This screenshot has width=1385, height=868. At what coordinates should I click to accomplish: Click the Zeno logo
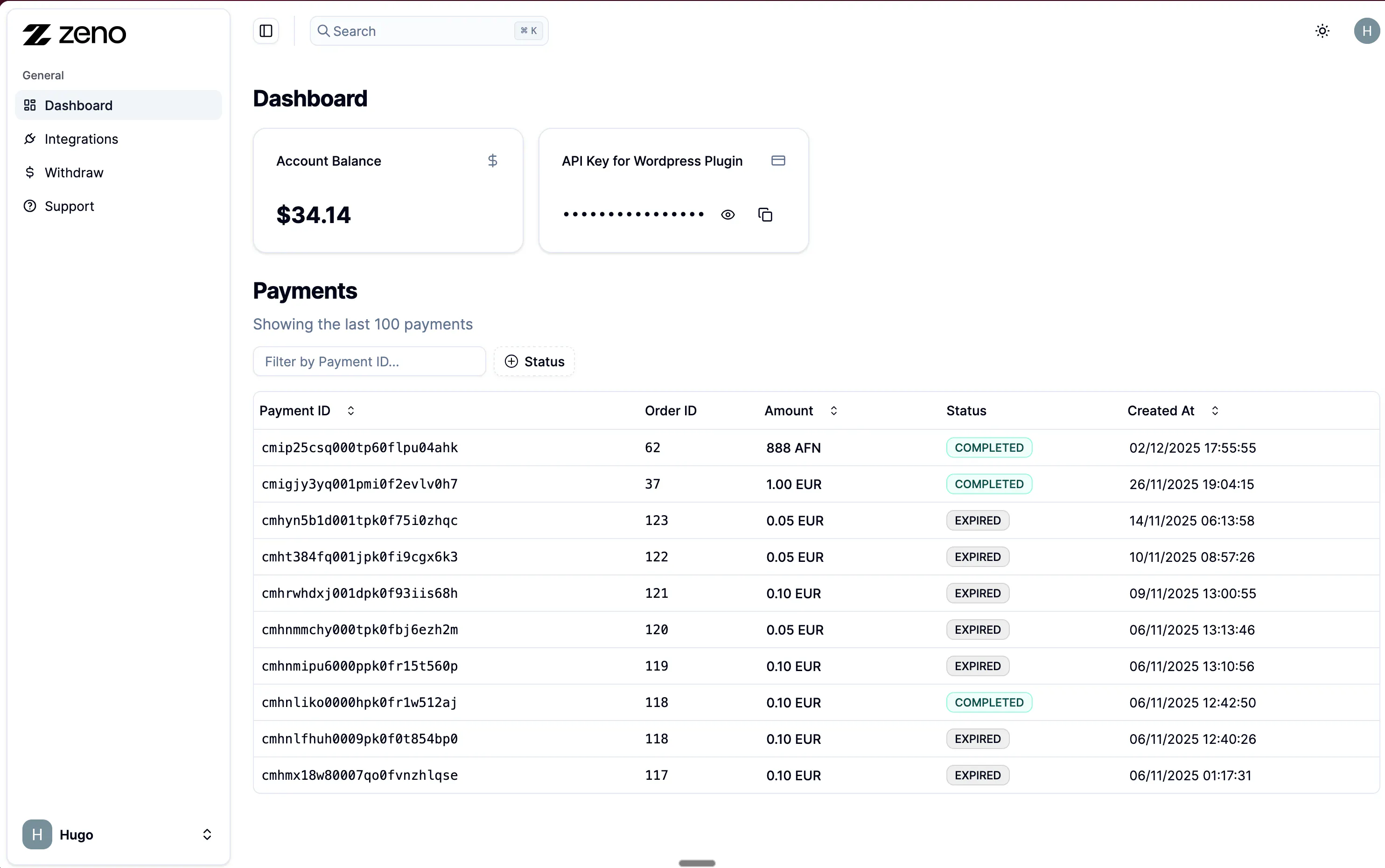coord(74,35)
